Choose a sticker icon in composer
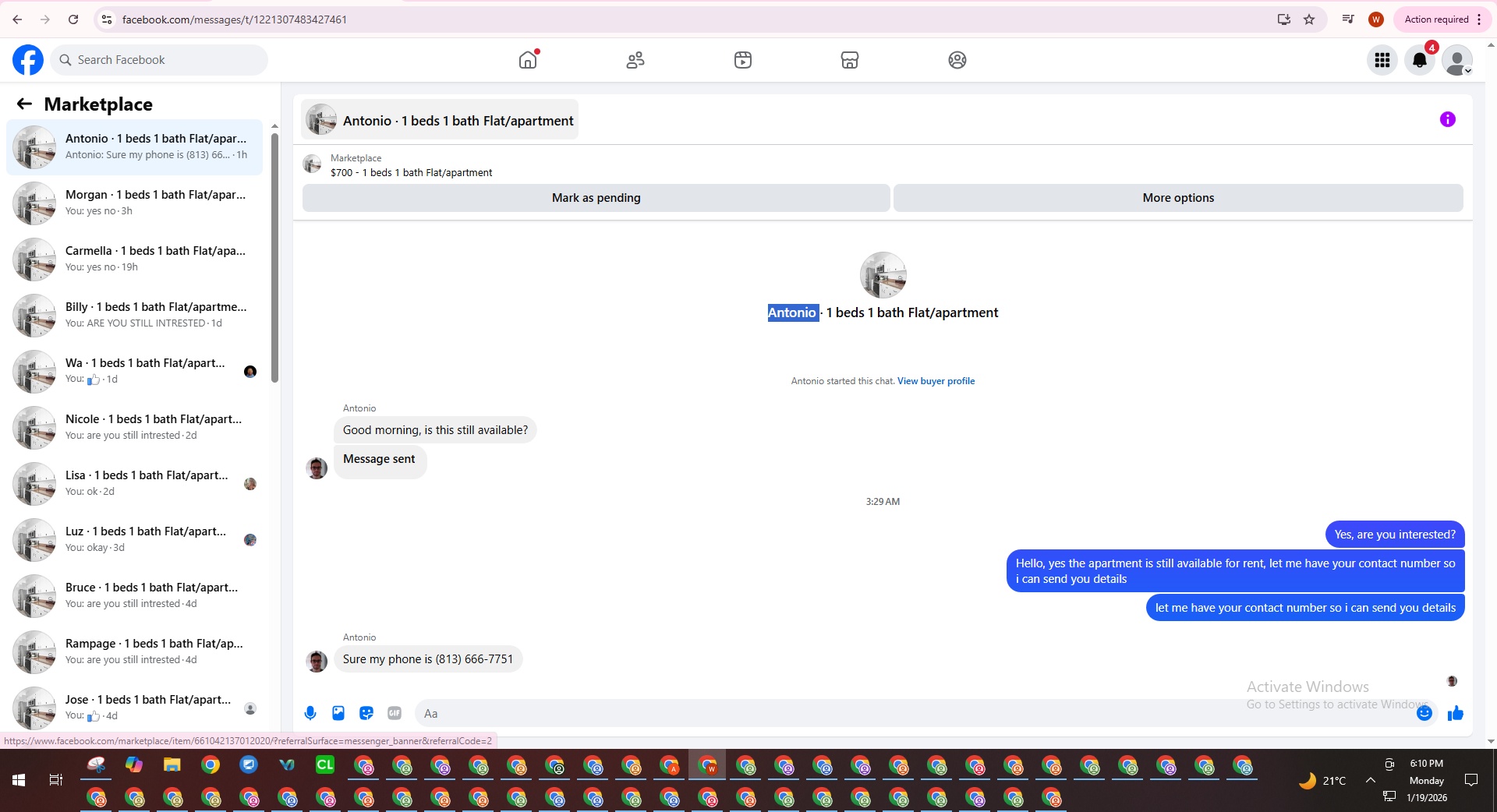The height and width of the screenshot is (812, 1497). (366, 713)
